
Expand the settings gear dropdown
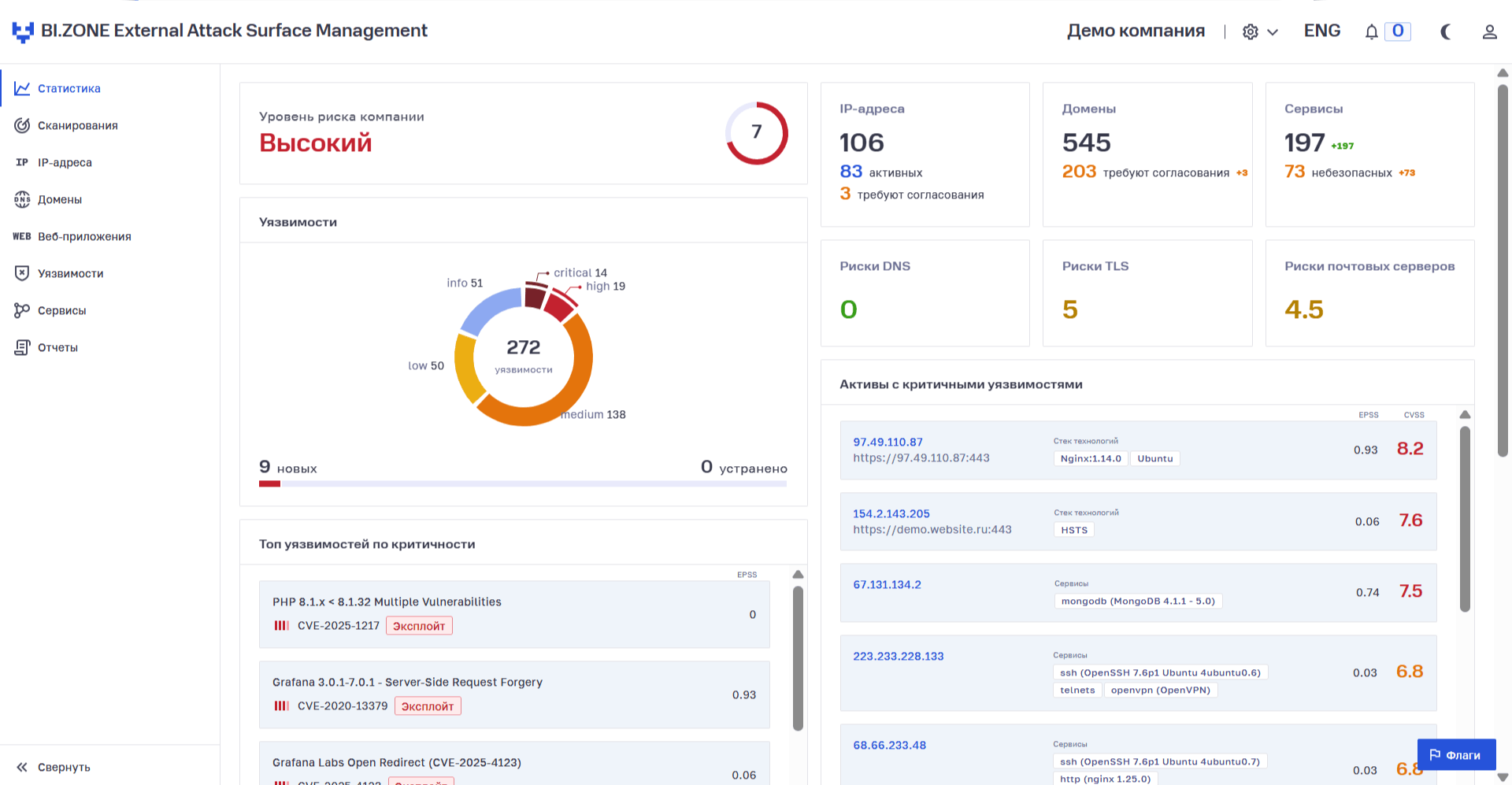click(x=1258, y=31)
